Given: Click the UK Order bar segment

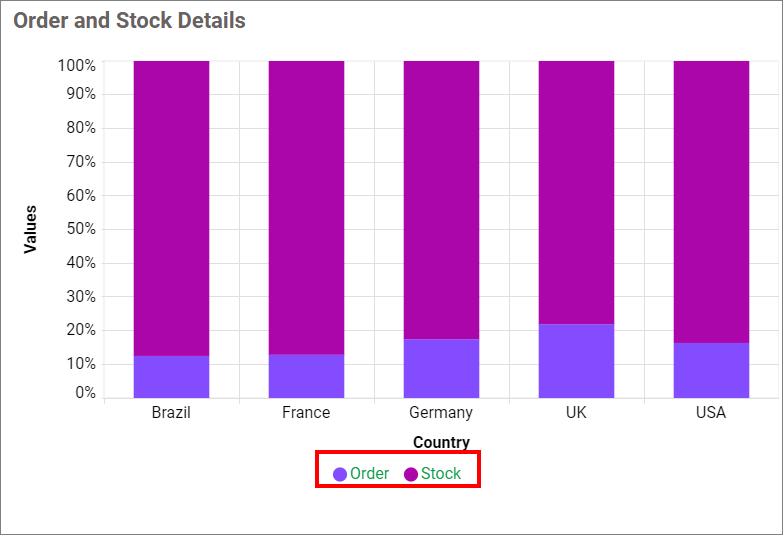Looking at the screenshot, I should [x=576, y=361].
